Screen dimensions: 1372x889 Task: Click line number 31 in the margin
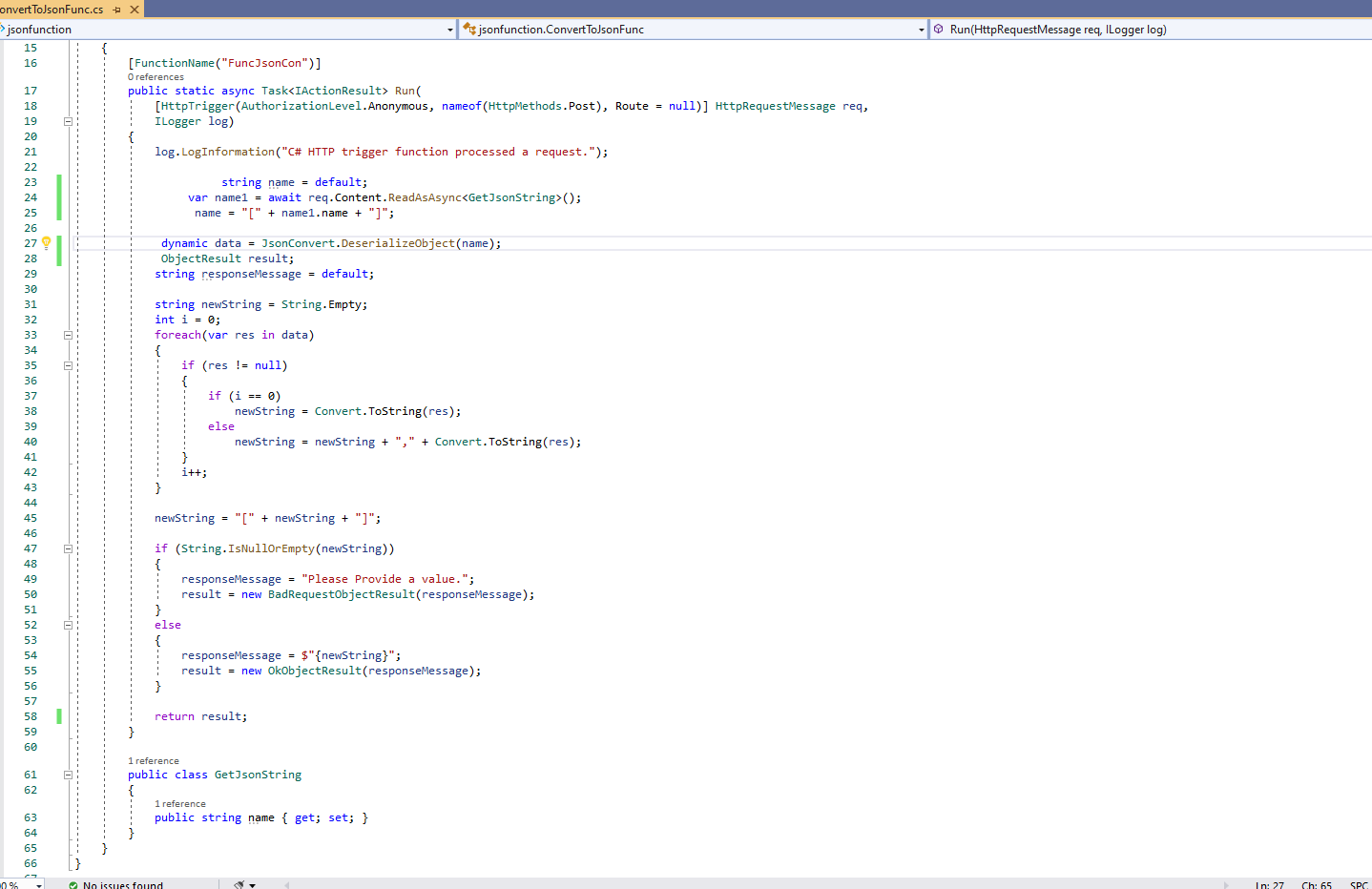click(31, 304)
